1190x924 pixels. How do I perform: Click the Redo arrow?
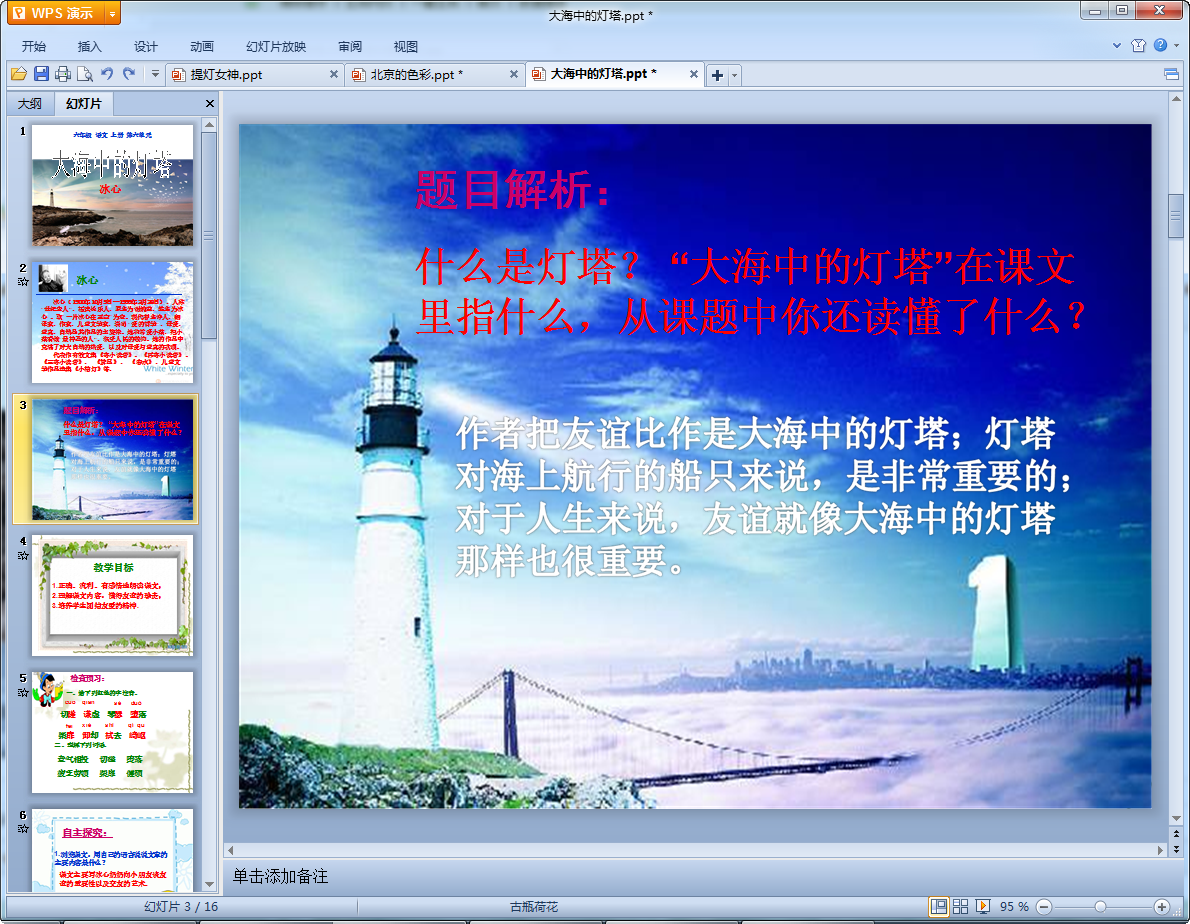[x=129, y=74]
